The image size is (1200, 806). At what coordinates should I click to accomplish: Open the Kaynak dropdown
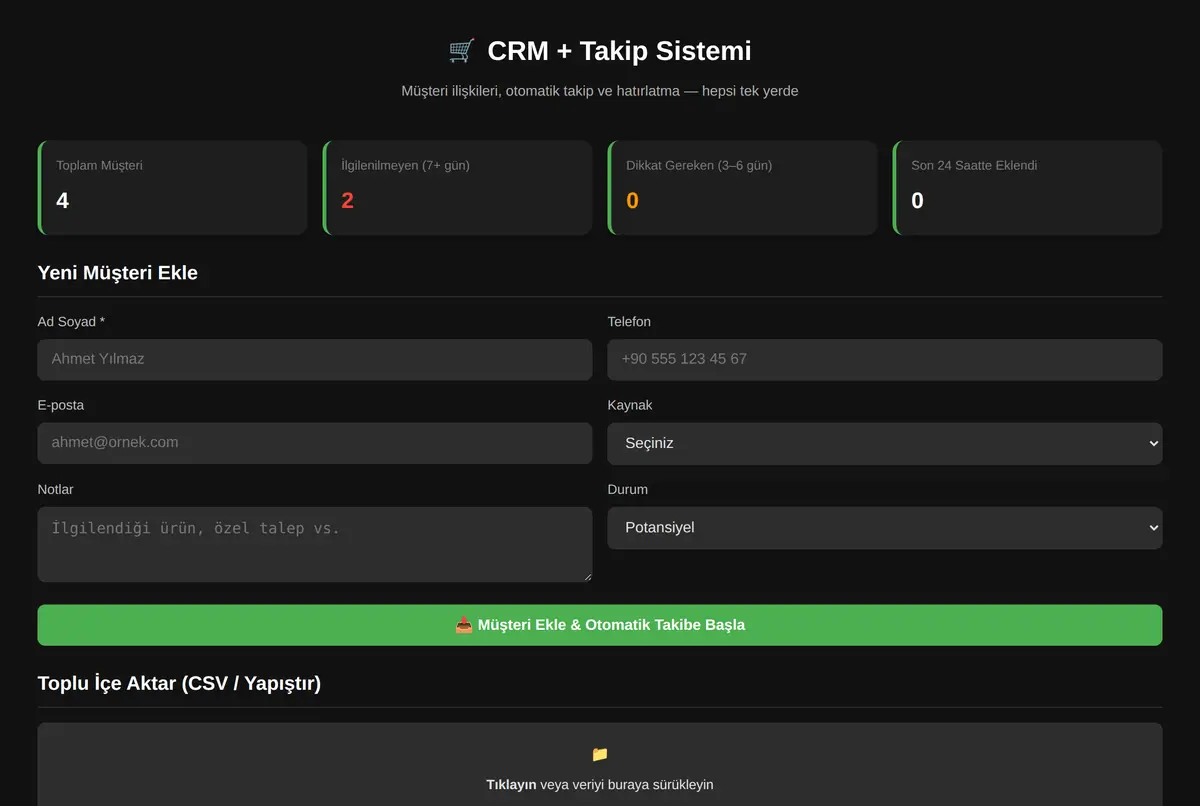(885, 443)
